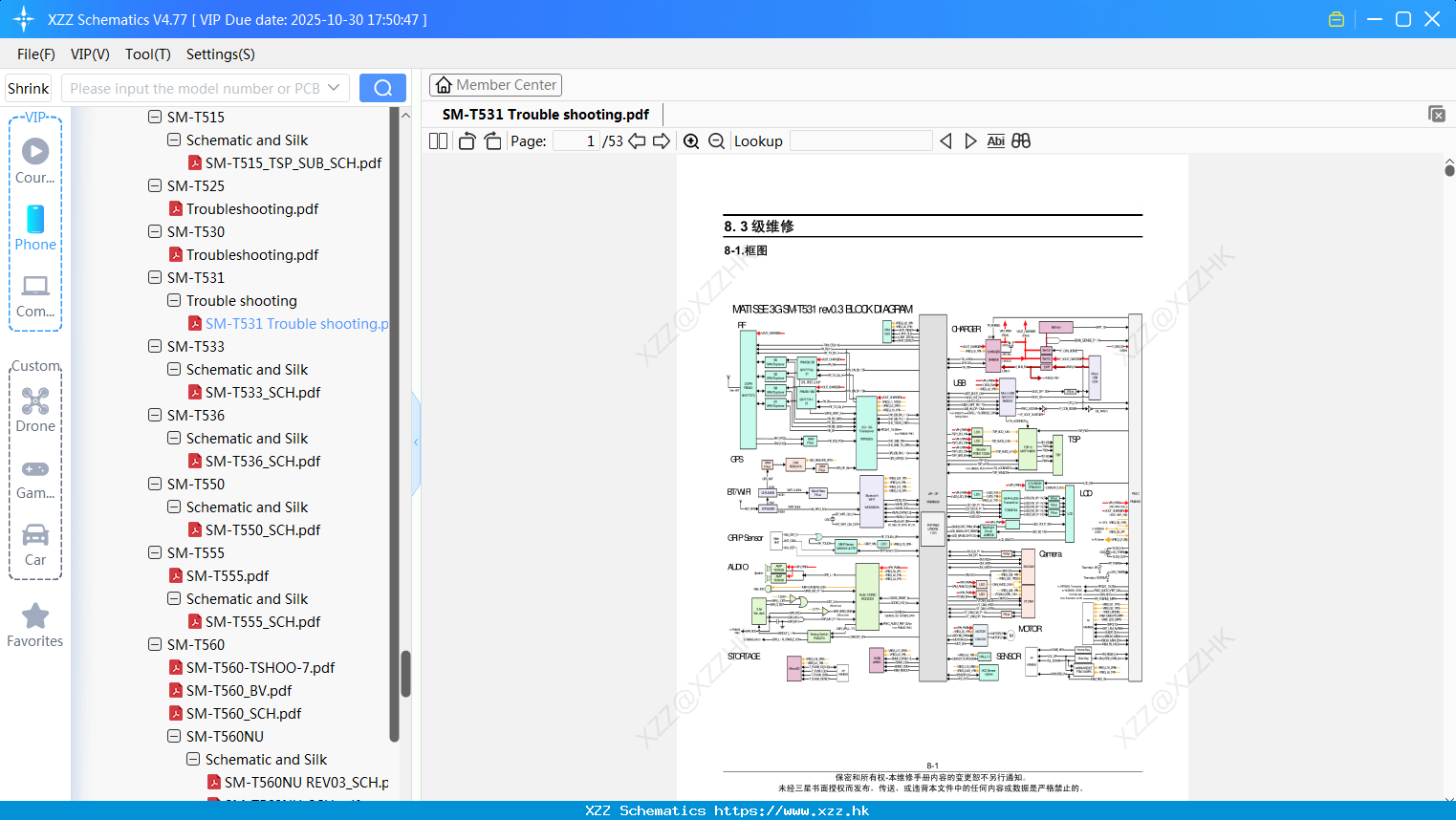Toggle the two-page side-by-side view
The image size is (1456, 820).
[x=439, y=141]
